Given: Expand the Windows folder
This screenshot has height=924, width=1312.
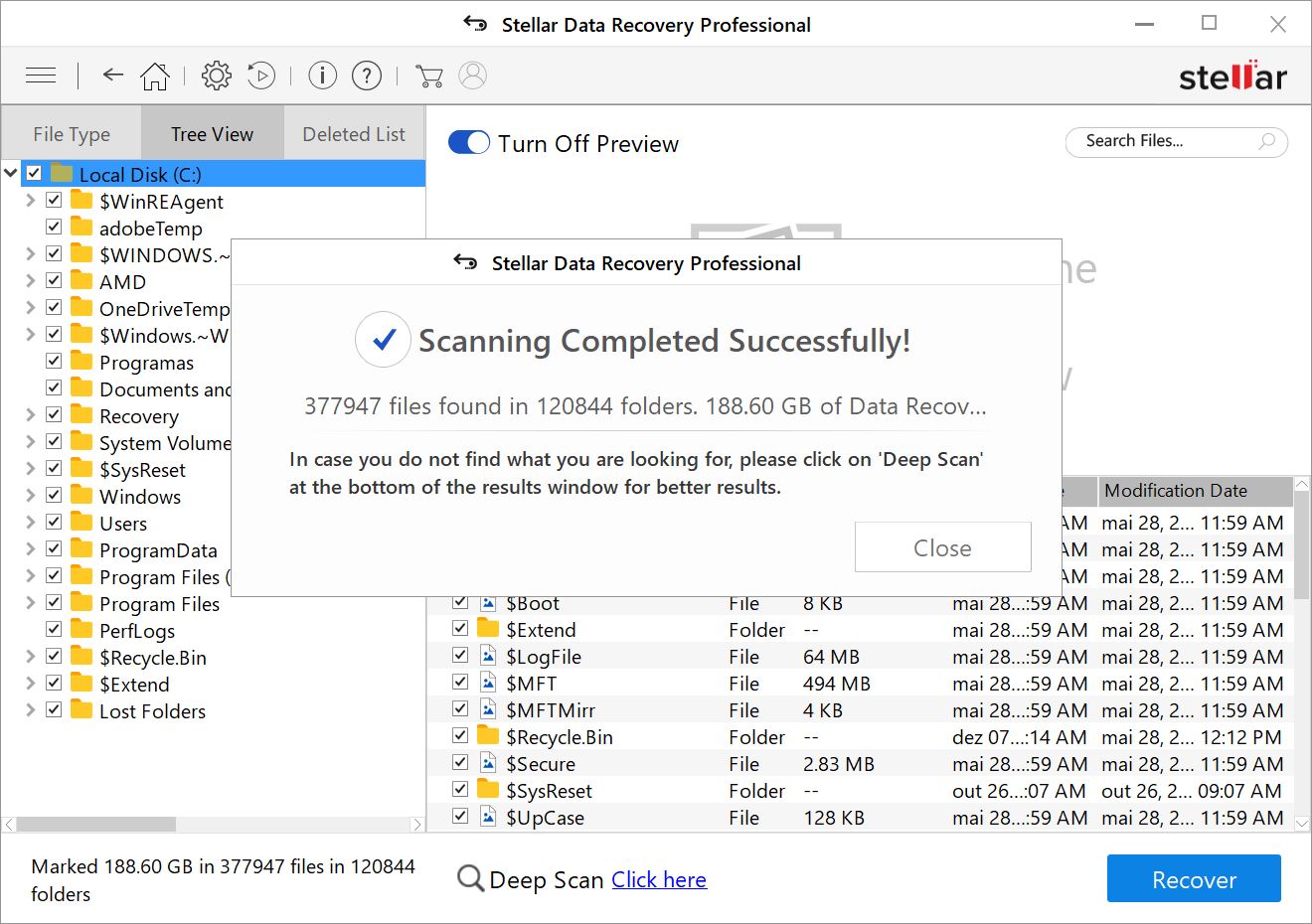Looking at the screenshot, I should 30,495.
